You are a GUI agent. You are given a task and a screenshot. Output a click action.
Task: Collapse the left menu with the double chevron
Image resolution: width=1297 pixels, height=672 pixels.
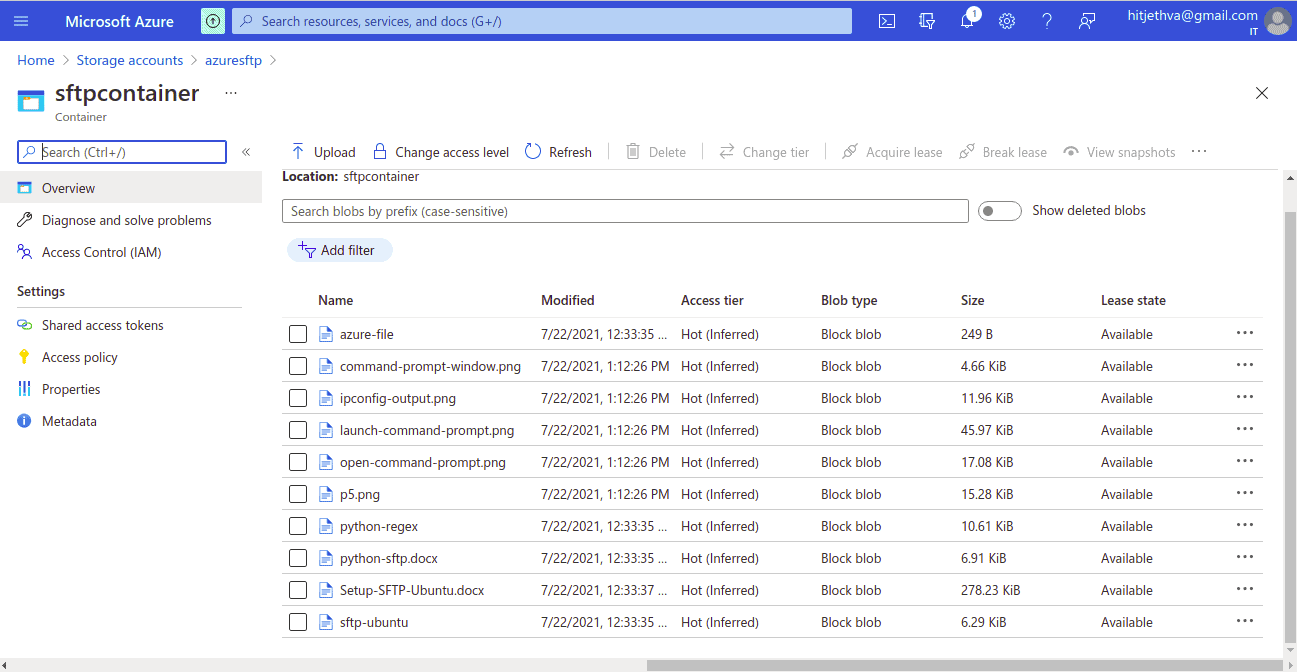tap(246, 152)
